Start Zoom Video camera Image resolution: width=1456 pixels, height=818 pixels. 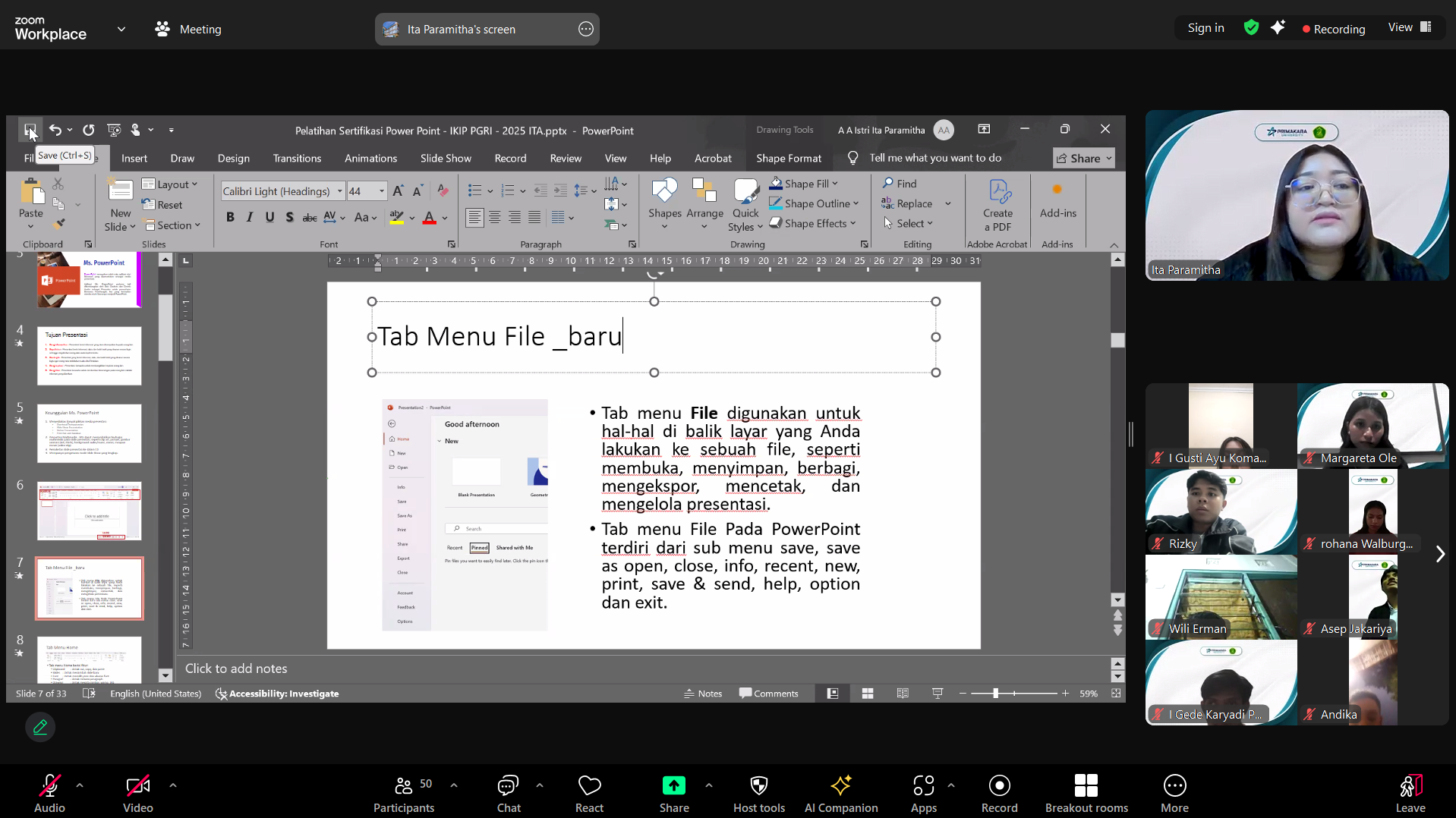click(138, 794)
